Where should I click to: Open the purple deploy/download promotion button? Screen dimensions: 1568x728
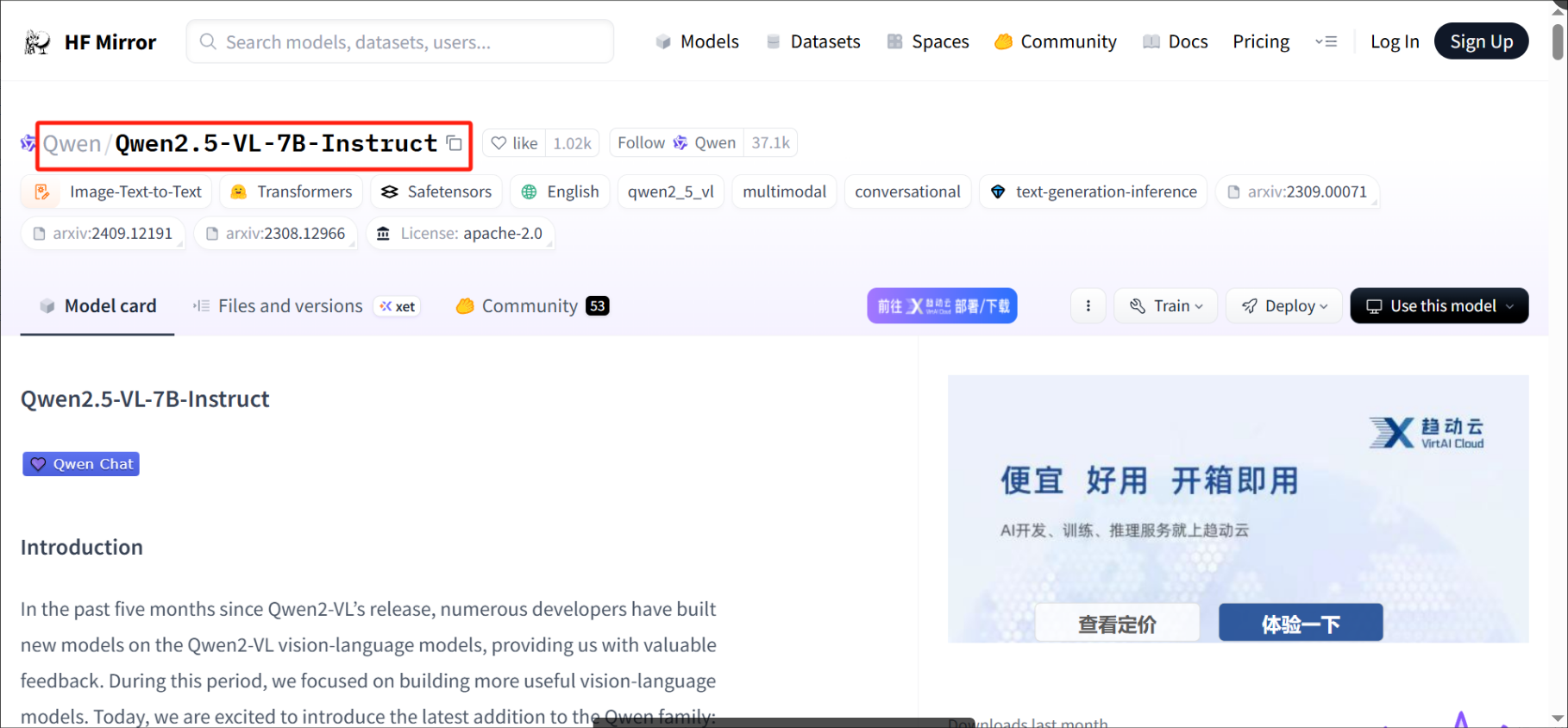click(942, 306)
